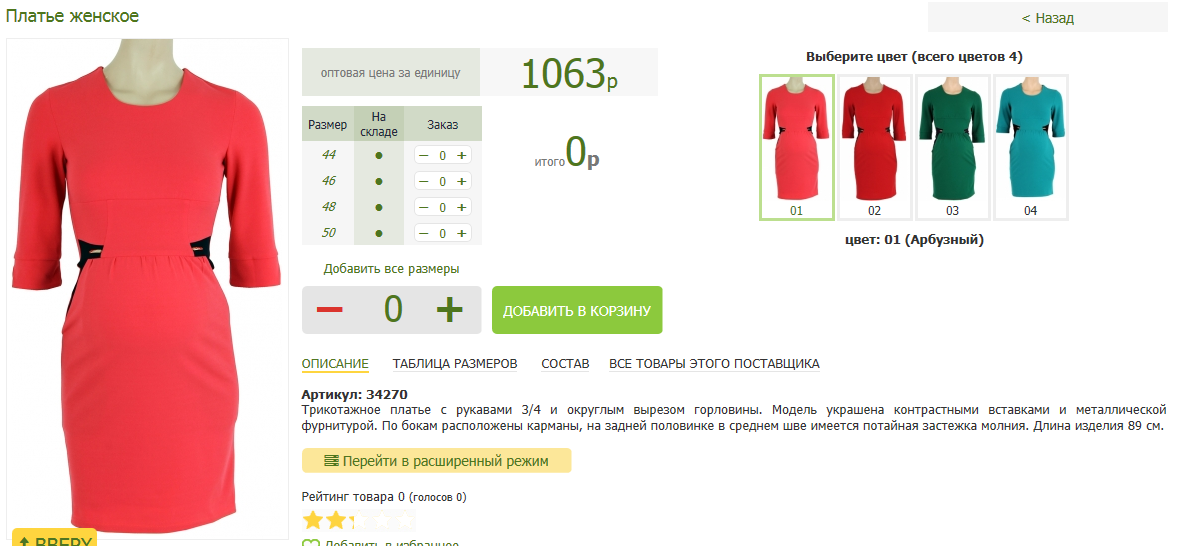View Все товары этого поставщика

tap(714, 363)
